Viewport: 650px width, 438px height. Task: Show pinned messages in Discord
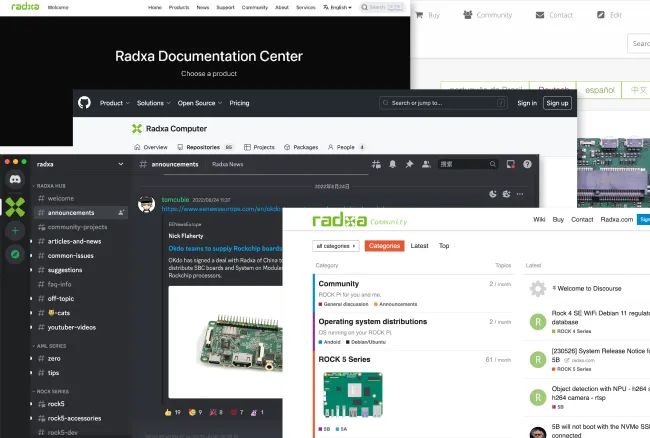tap(409, 164)
